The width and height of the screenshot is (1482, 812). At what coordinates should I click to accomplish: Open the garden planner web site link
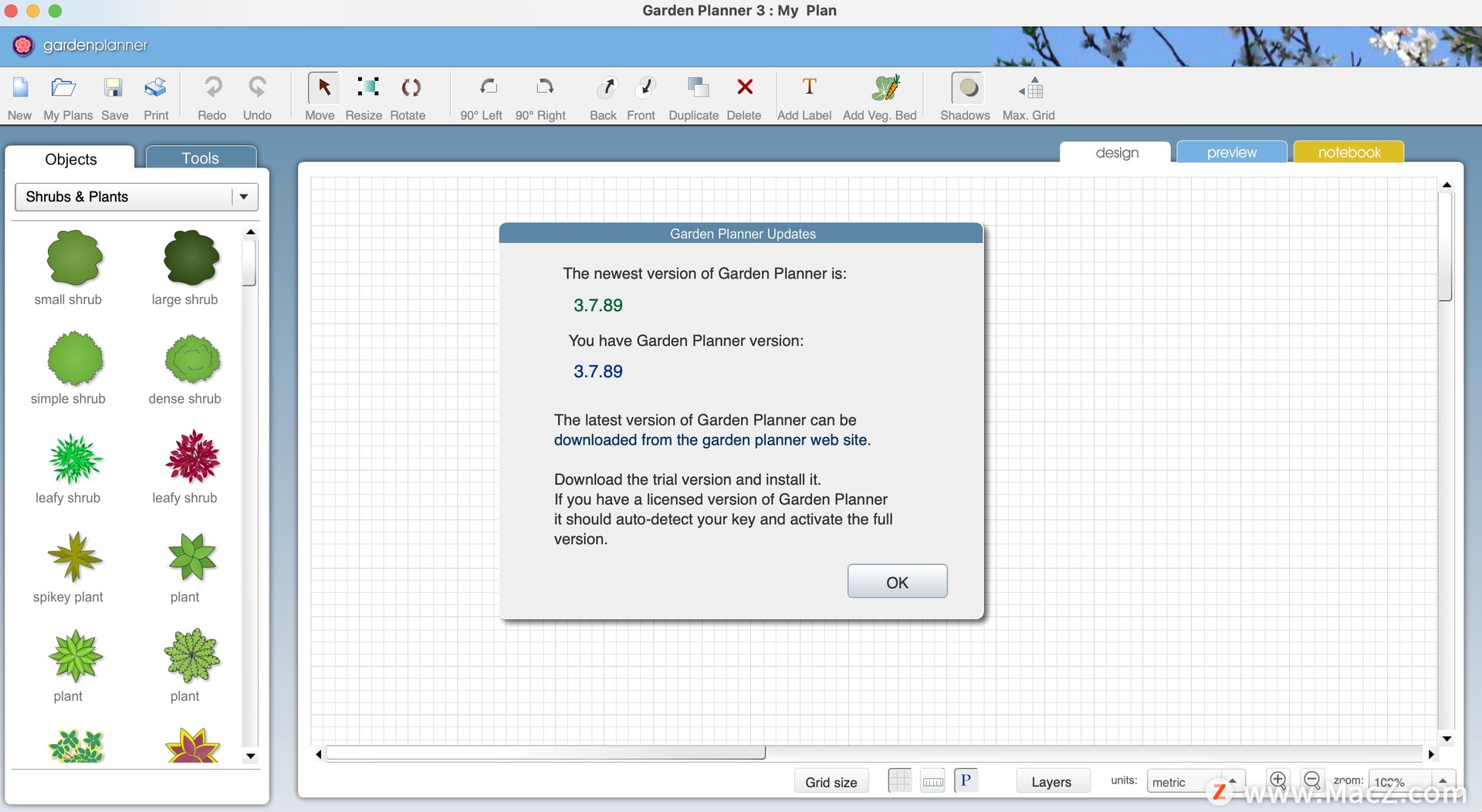point(712,440)
